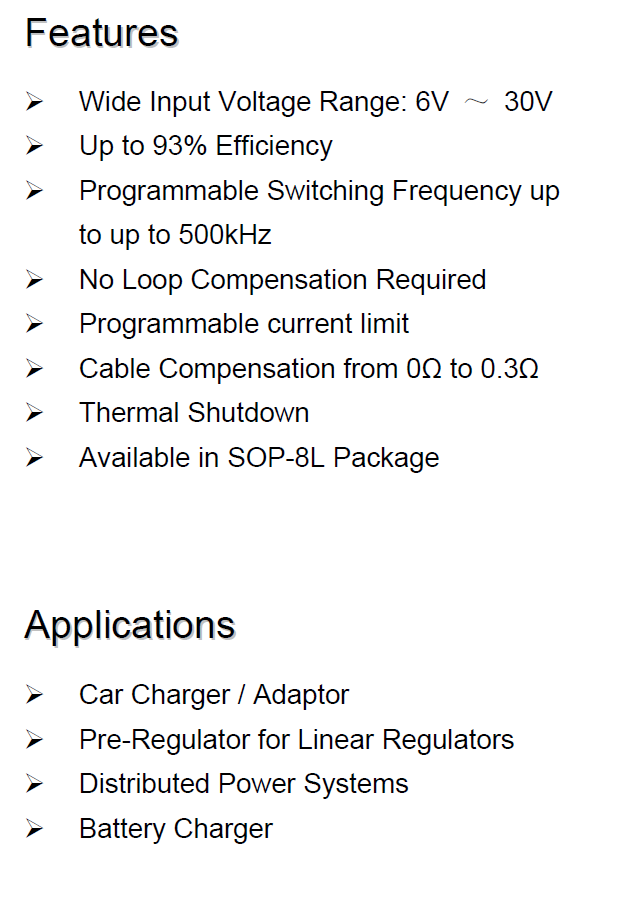Click the Cable Compensation from 0Ω to 0.3Ω line
This screenshot has height=912, width=635.
point(308,369)
